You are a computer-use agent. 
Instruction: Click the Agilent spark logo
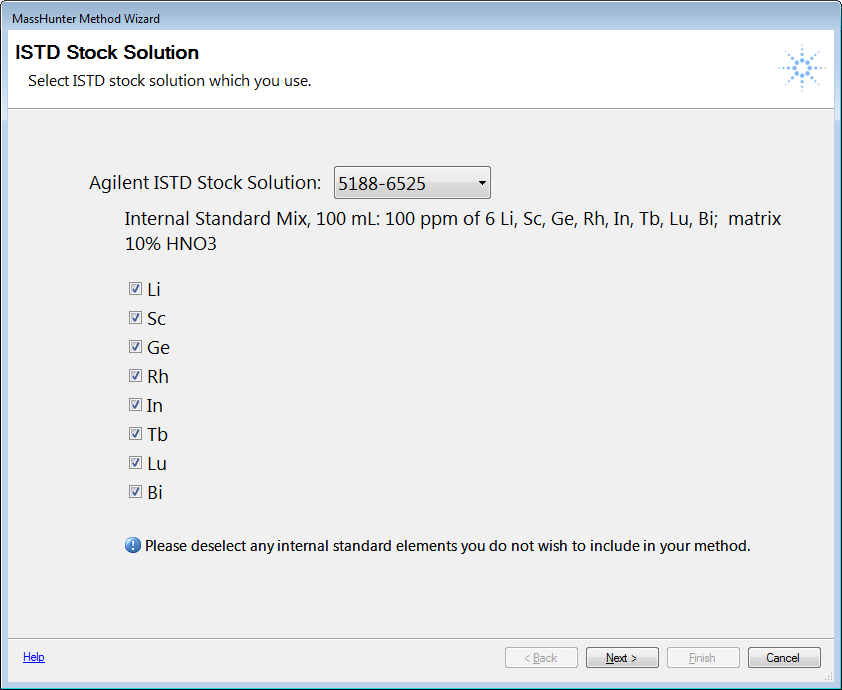click(802, 68)
